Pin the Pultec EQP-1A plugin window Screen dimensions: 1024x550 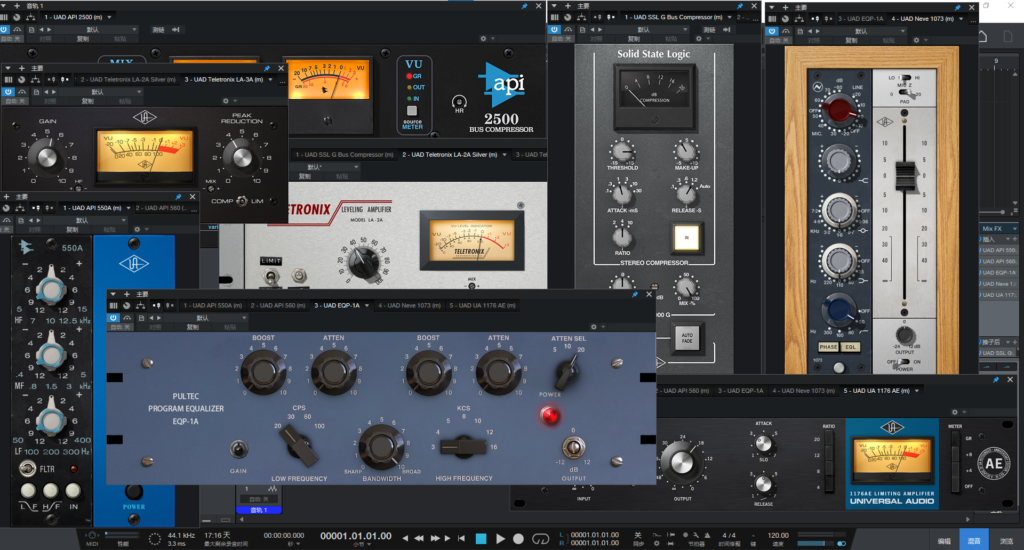[636, 294]
